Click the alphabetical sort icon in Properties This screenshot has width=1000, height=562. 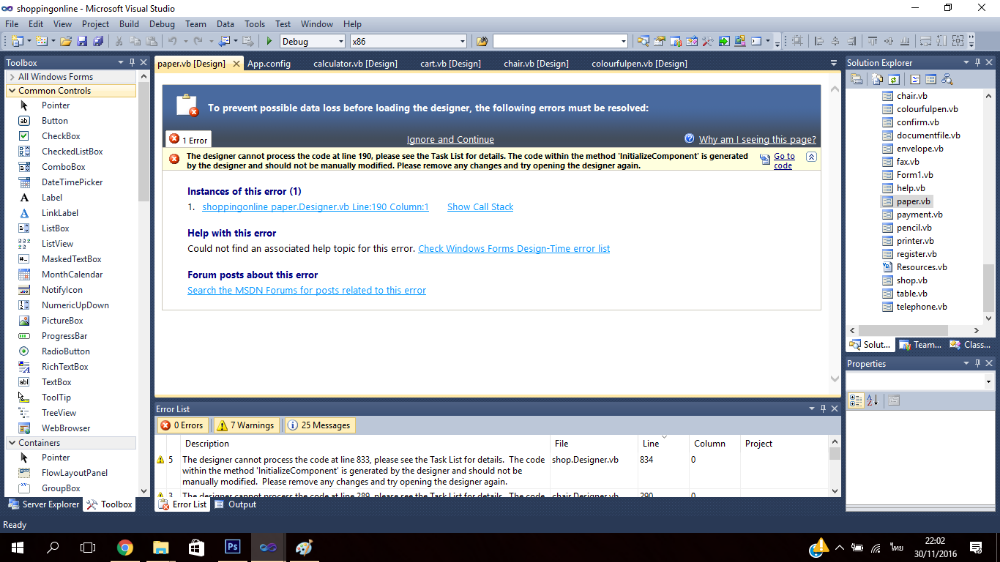tap(872, 400)
